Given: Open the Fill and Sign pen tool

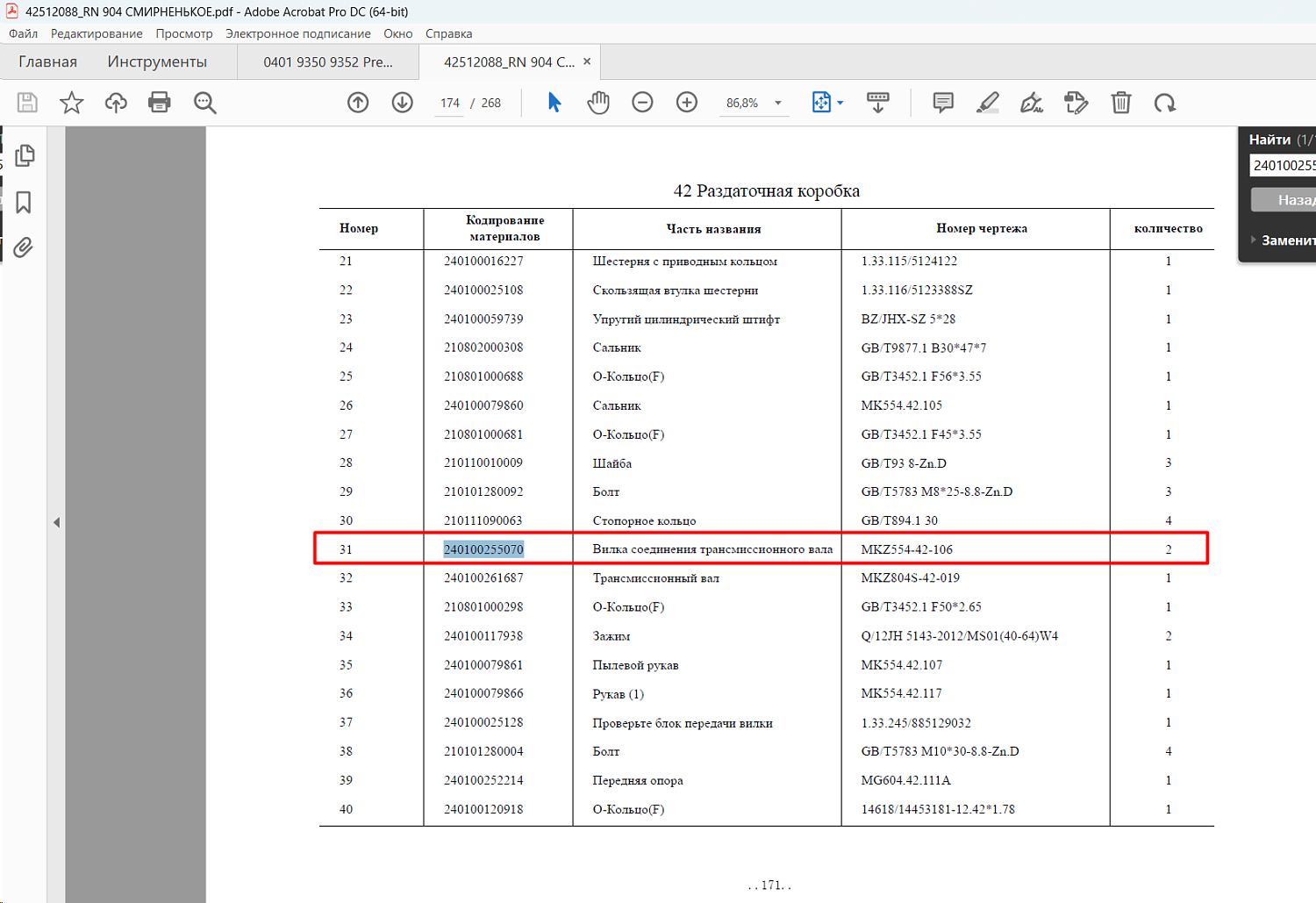Looking at the screenshot, I should [1032, 103].
